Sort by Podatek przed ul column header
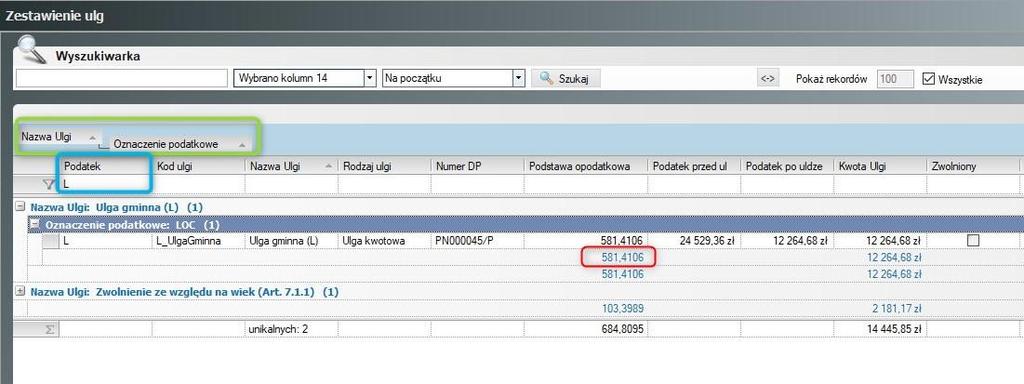 [x=694, y=167]
